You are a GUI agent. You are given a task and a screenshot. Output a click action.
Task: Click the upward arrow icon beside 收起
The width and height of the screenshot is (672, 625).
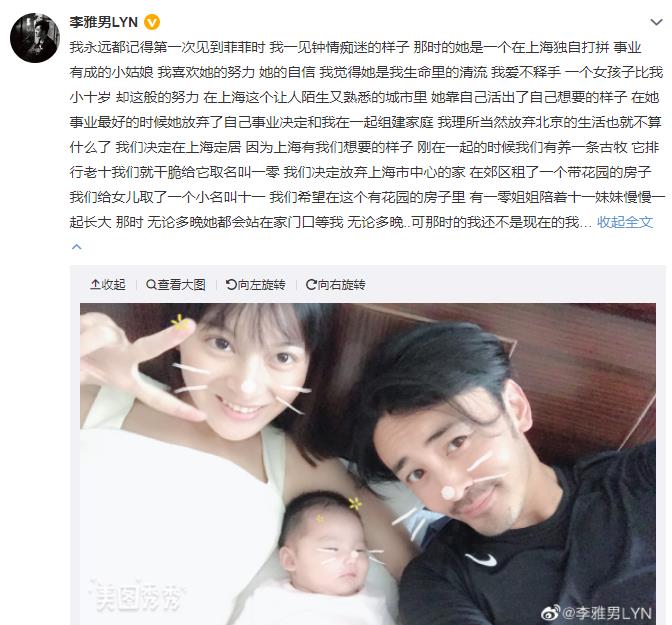click(95, 284)
